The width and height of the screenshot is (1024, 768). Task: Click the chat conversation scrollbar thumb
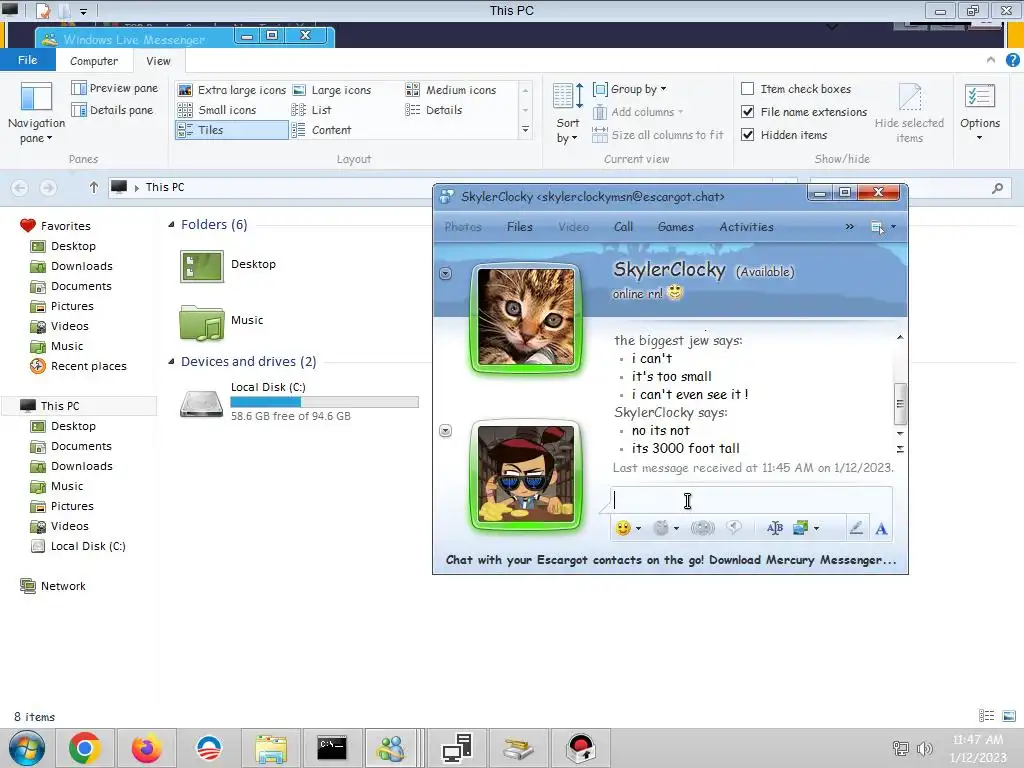[900, 403]
